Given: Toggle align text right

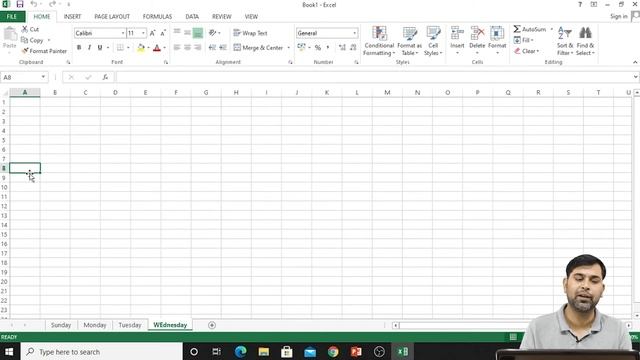Looking at the screenshot, I should coord(198,48).
